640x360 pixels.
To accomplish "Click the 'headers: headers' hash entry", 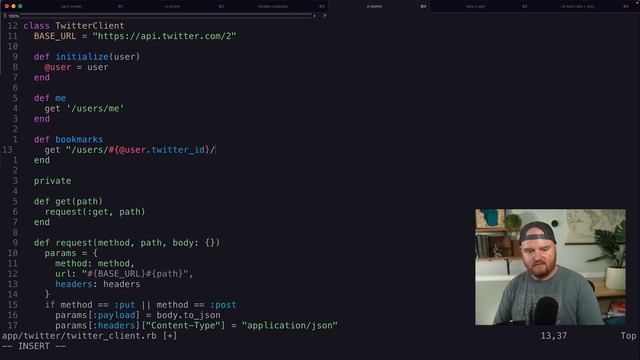I will pos(98,284).
